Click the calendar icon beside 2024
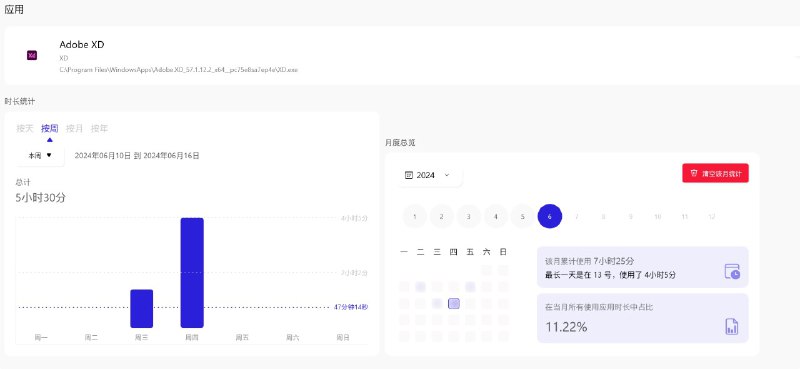This screenshot has width=800, height=369. tap(408, 175)
